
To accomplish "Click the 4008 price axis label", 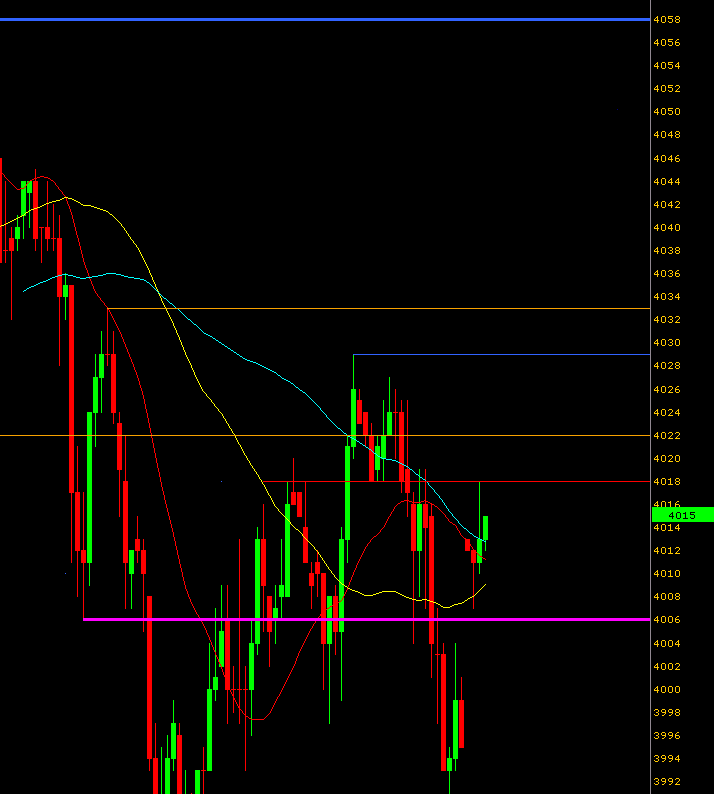I will coord(667,597).
